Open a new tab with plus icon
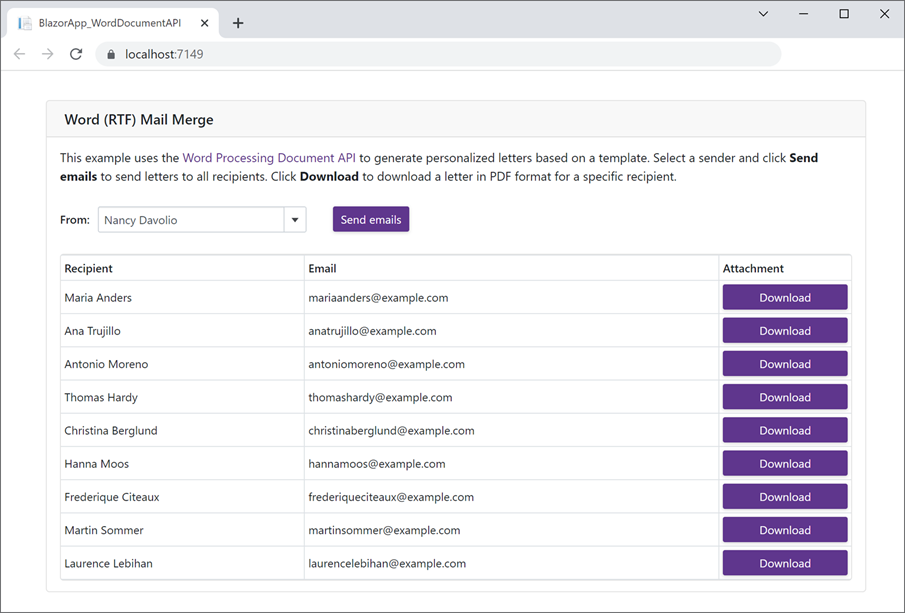The image size is (906, 613). click(x=238, y=23)
